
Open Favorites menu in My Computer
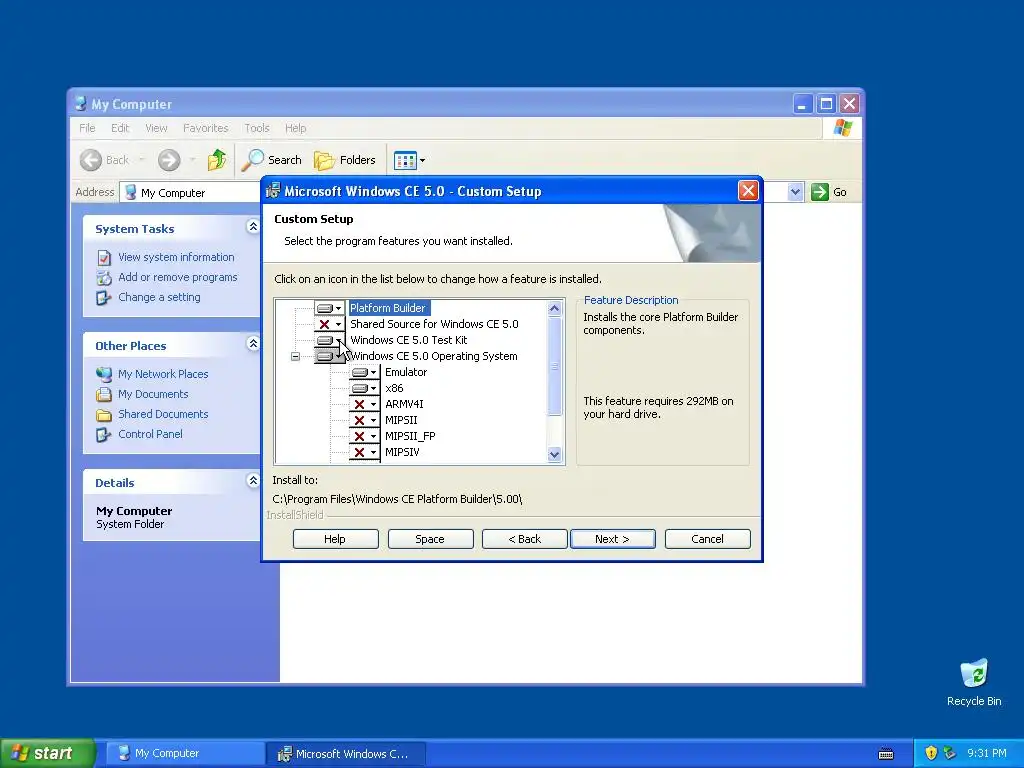(206, 128)
